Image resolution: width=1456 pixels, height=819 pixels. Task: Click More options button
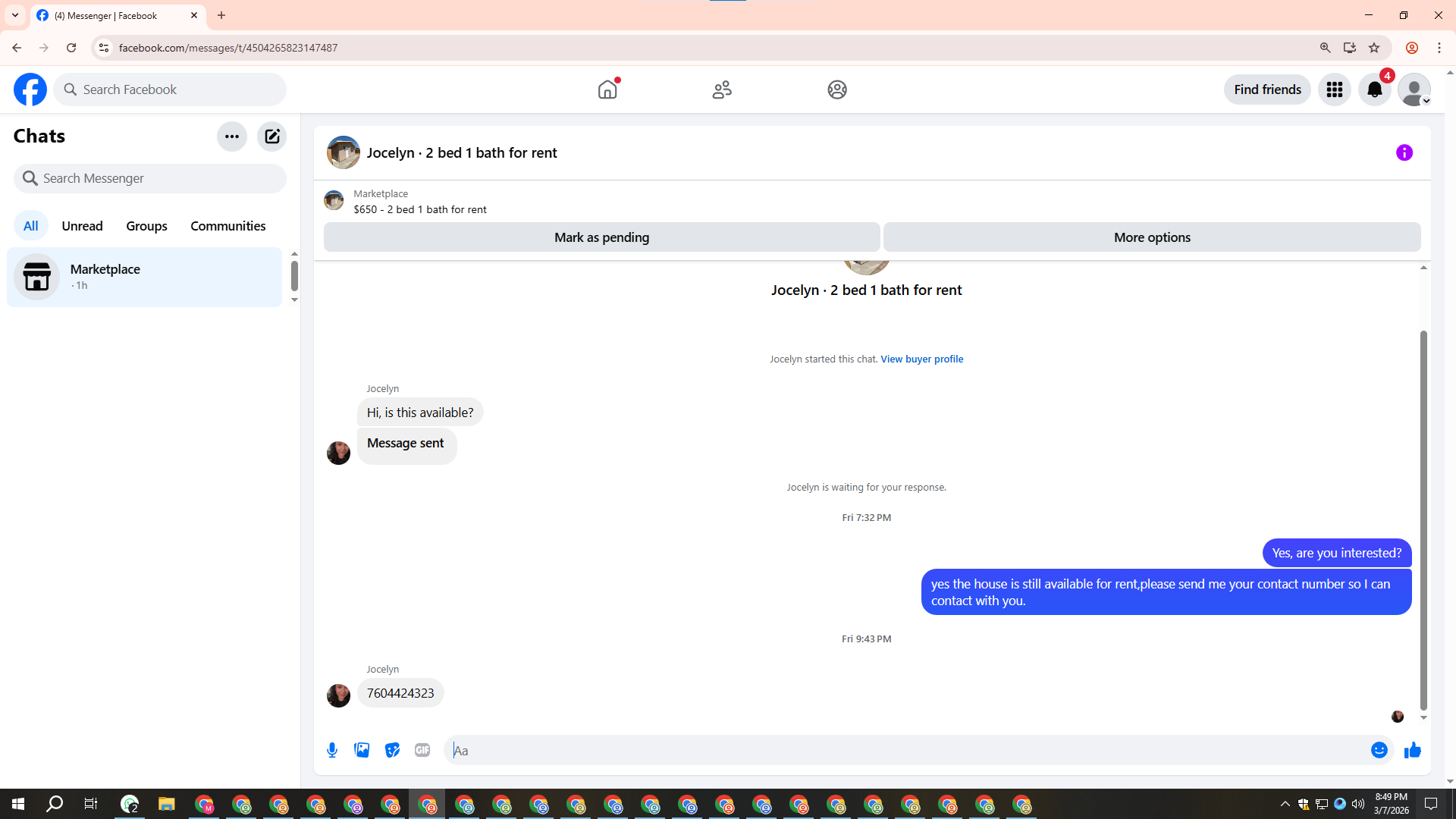[x=1152, y=237]
